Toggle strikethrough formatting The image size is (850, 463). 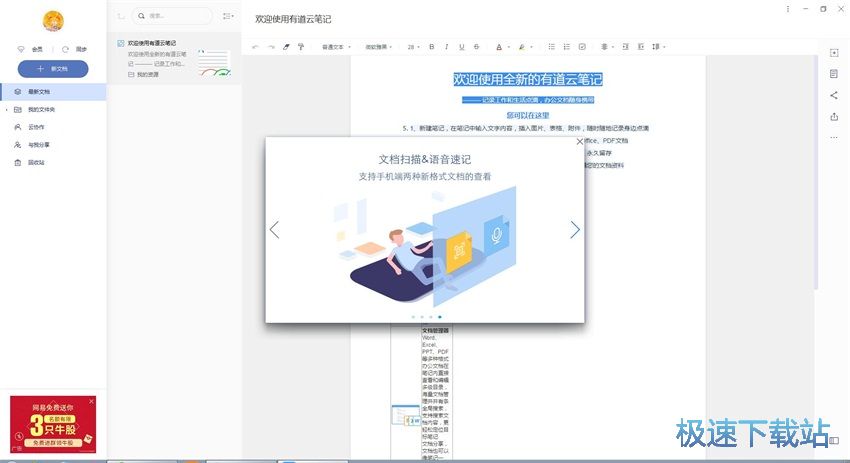tap(476, 47)
